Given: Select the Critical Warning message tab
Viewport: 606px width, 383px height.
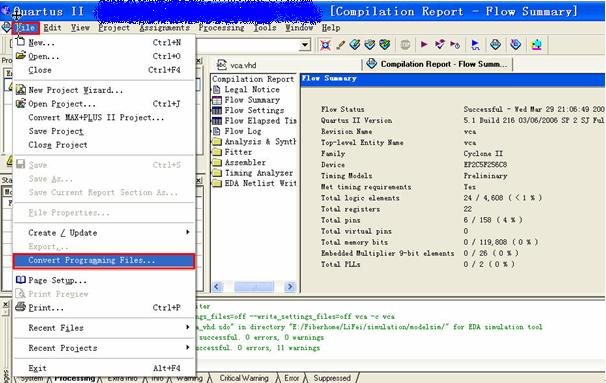Looking at the screenshot, I should 243,378.
